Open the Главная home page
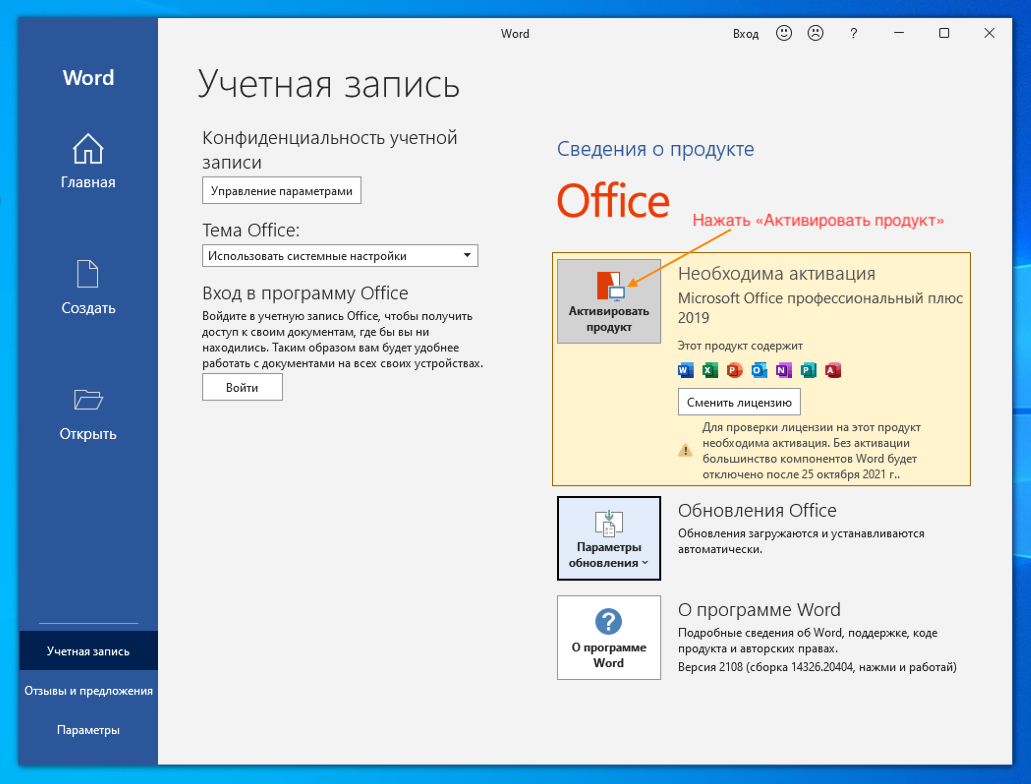The height and width of the screenshot is (784, 1031). [88, 161]
